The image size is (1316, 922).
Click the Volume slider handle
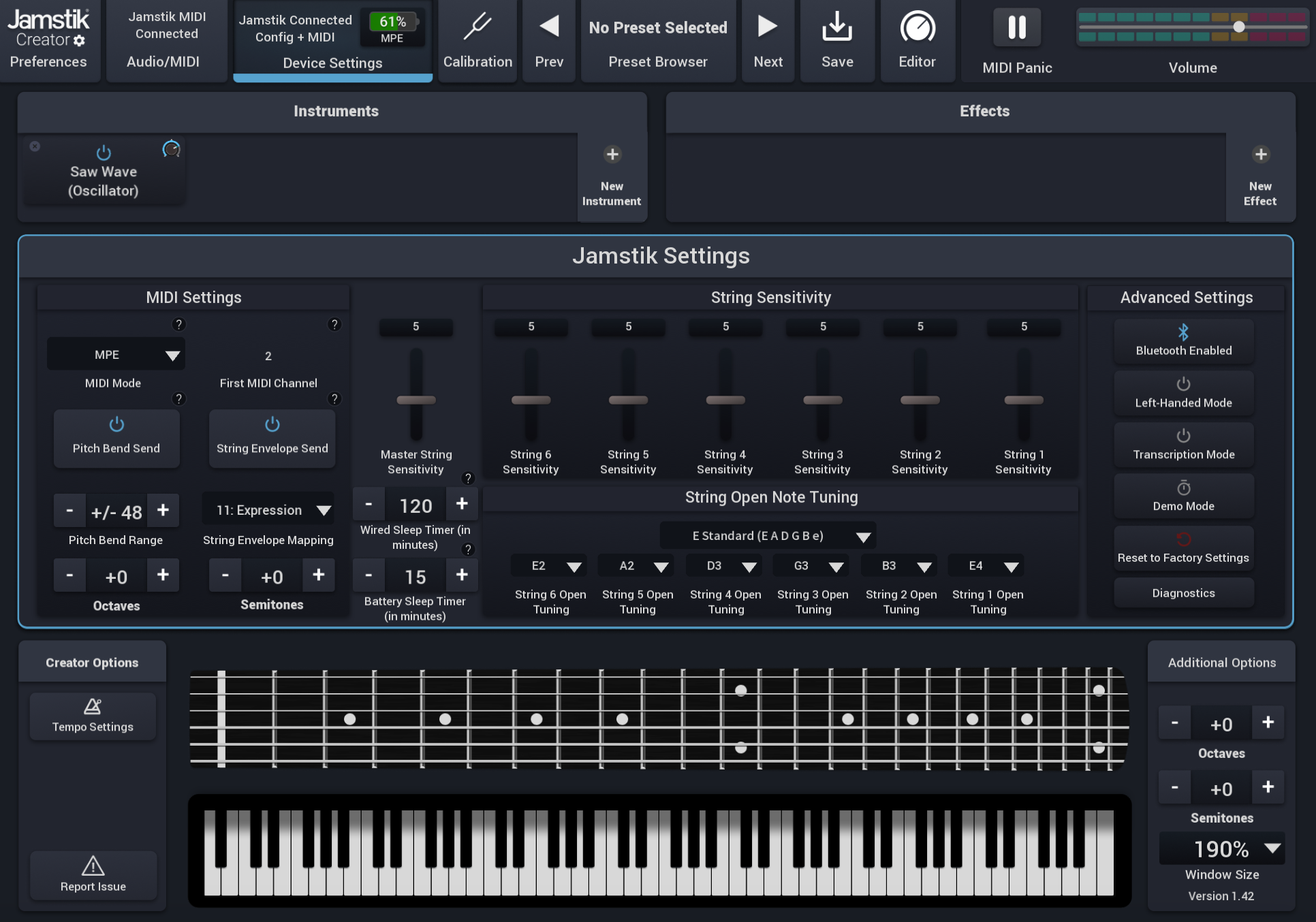pos(1239,27)
